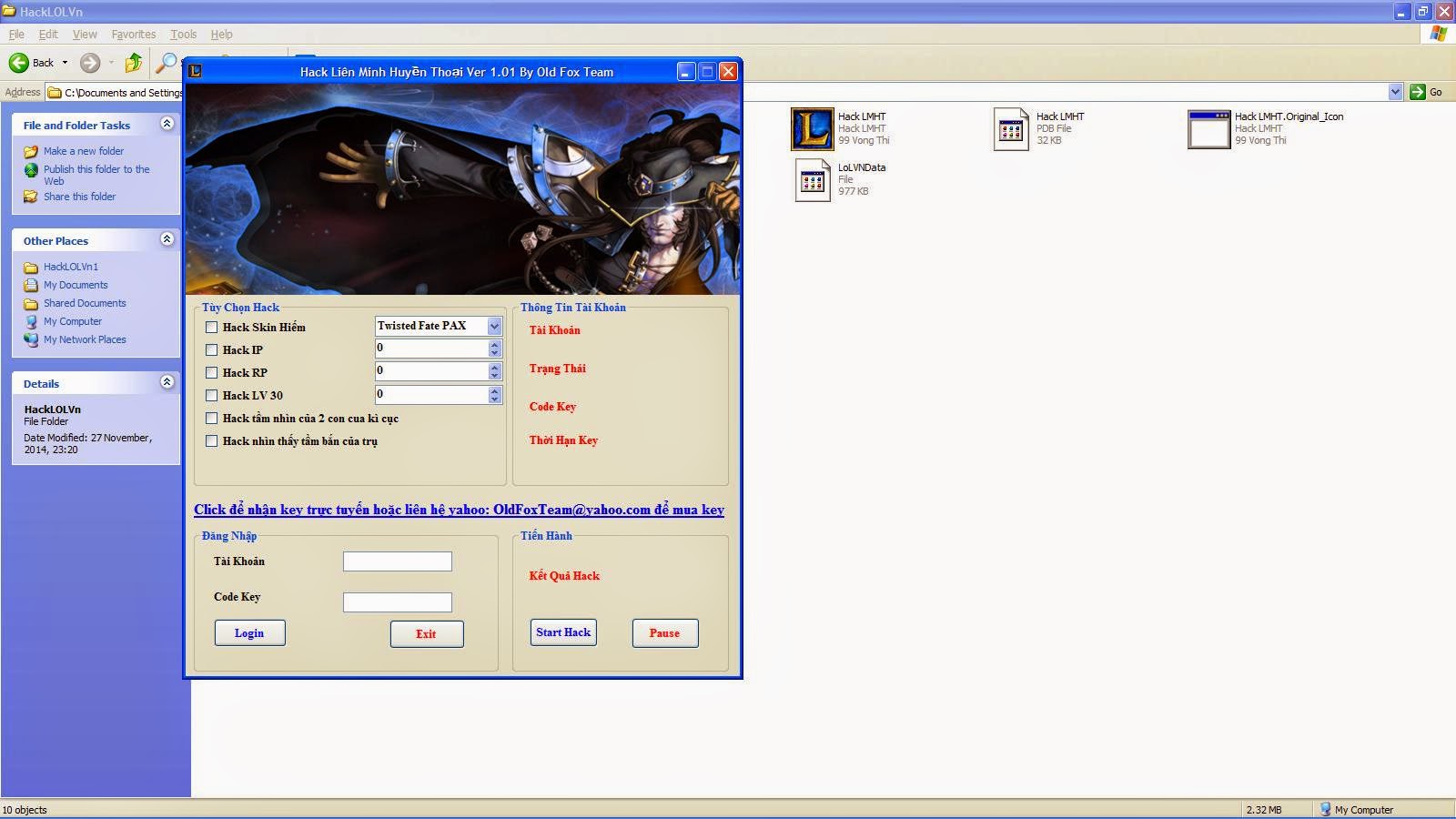Open the Twisted Fate PAX skin dropdown
The height and width of the screenshot is (819, 1456).
[x=494, y=326]
